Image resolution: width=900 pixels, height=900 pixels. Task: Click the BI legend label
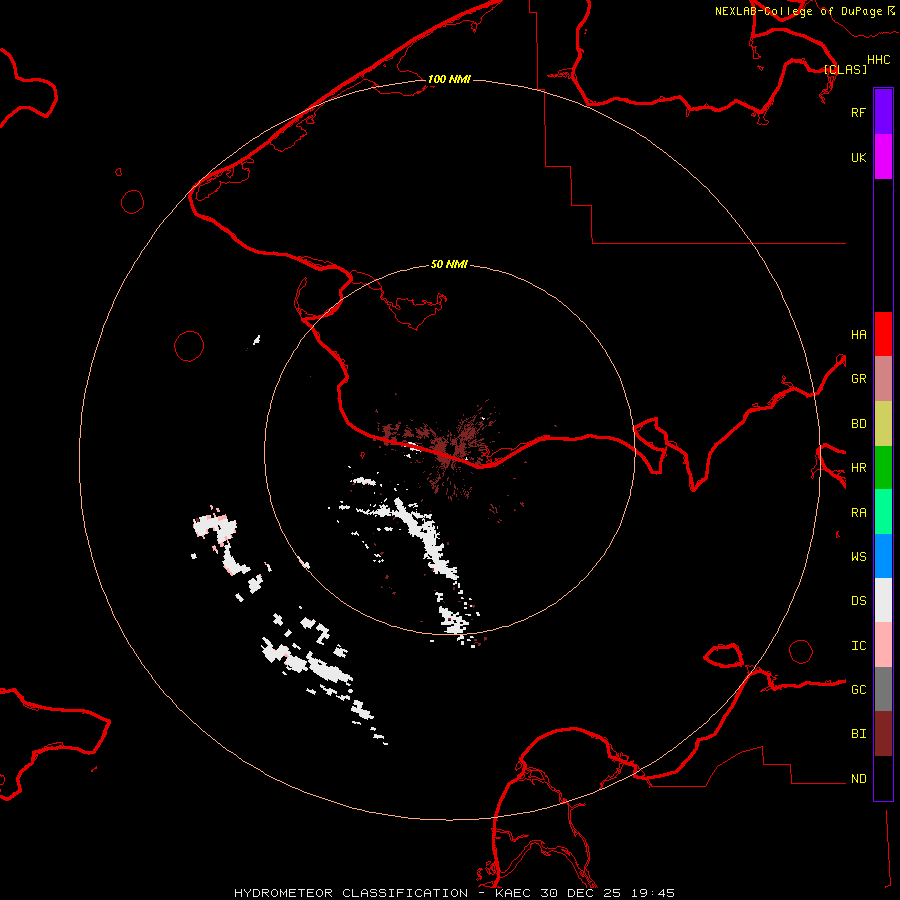coord(858,734)
